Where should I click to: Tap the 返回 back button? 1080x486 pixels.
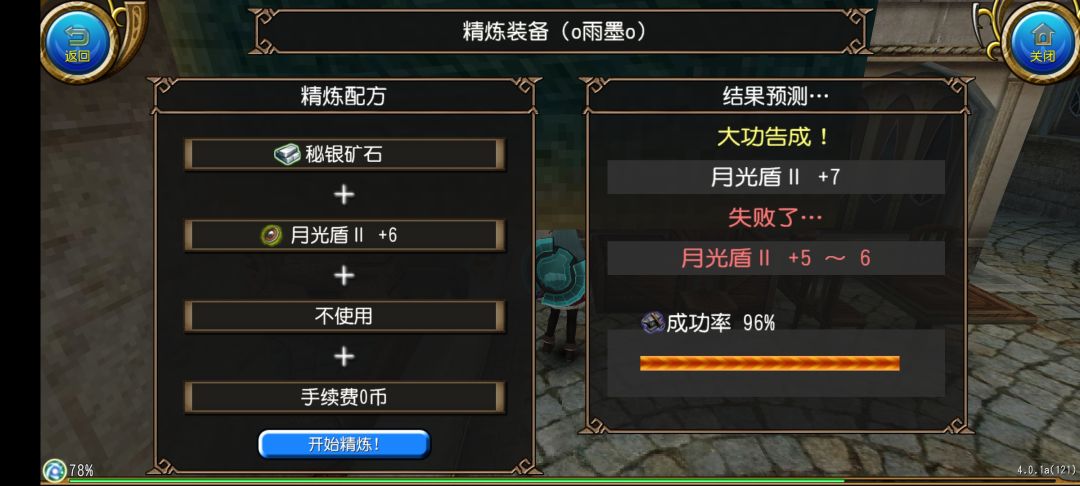point(77,41)
